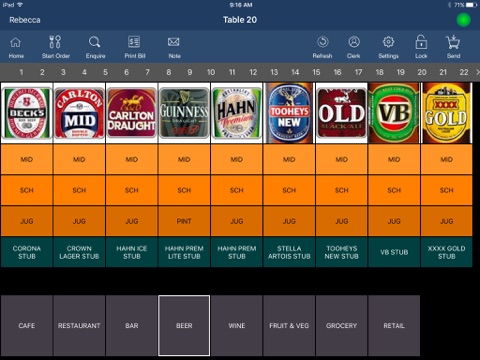Screen dimensions: 480x360
Task: Lock the terminal with padlock icon
Action: [x=421, y=42]
